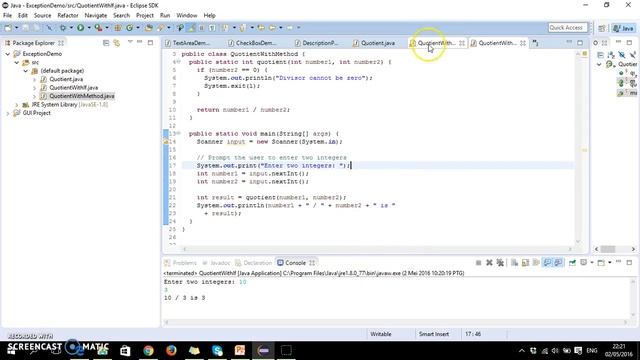Switch to the CheckBoxDem... editor tab

pos(252,43)
